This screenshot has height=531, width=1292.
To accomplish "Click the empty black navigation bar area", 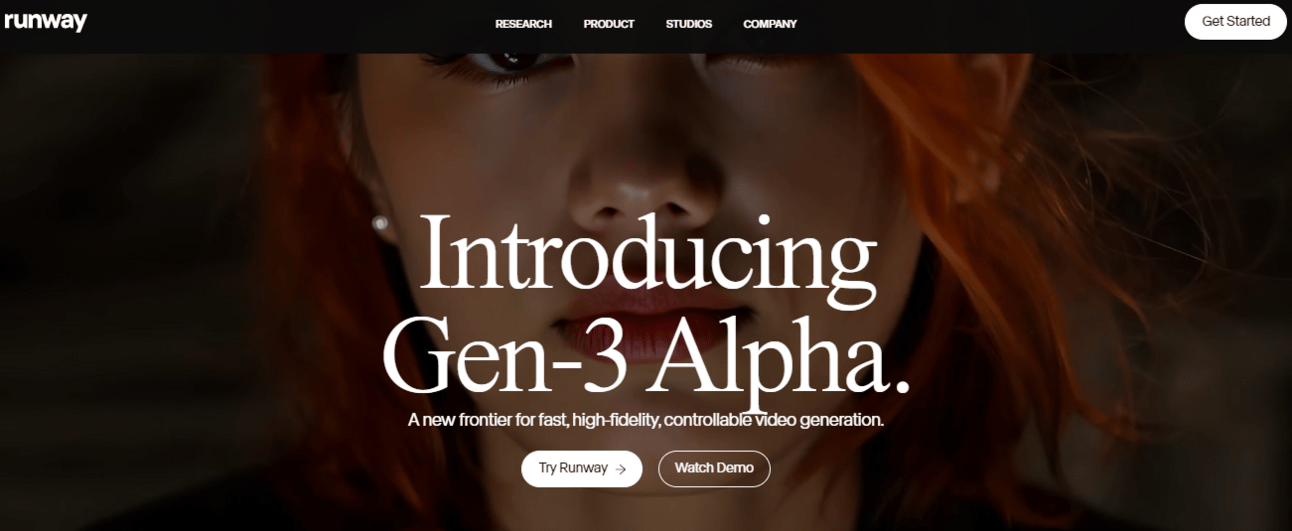I will point(1000,25).
